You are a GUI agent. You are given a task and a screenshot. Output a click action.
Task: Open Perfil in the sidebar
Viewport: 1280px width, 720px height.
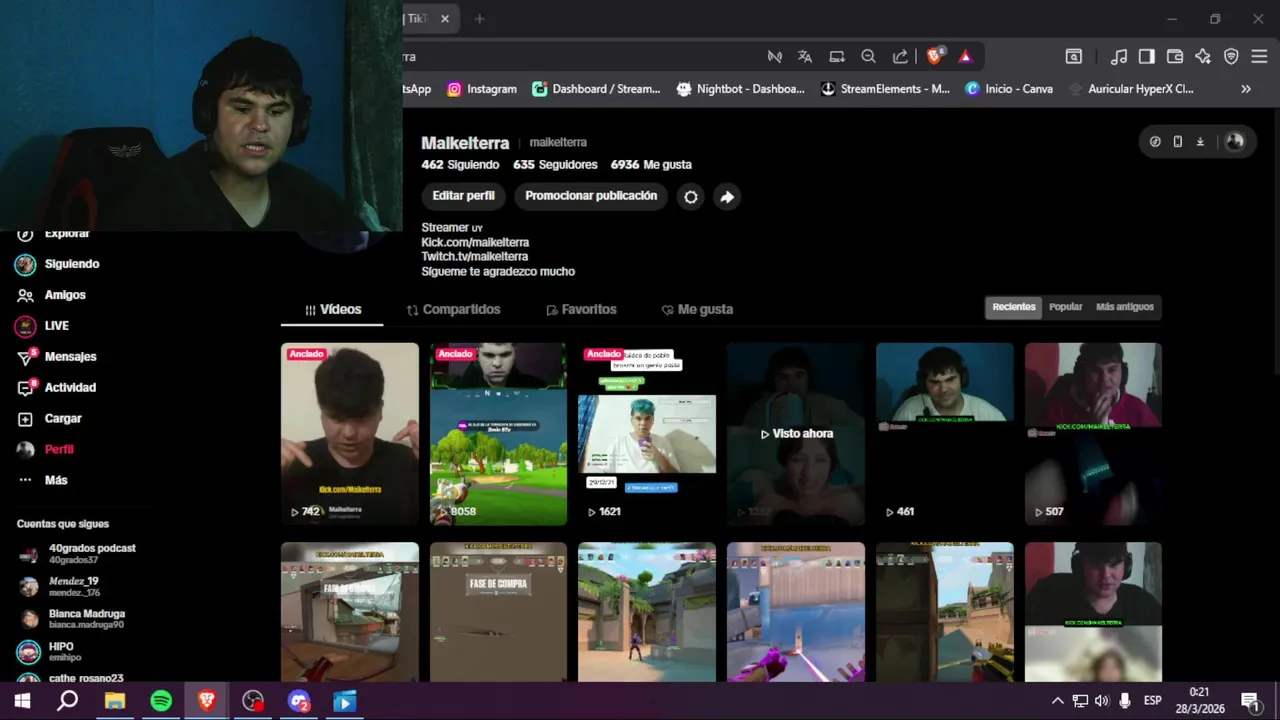[45, 450]
